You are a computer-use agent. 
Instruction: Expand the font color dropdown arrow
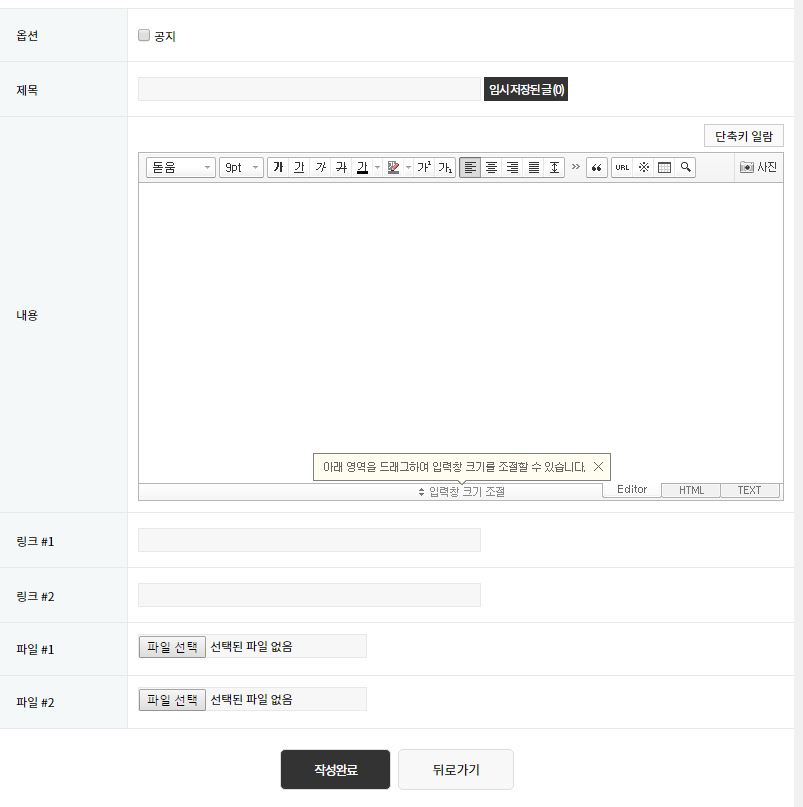tap(377, 168)
